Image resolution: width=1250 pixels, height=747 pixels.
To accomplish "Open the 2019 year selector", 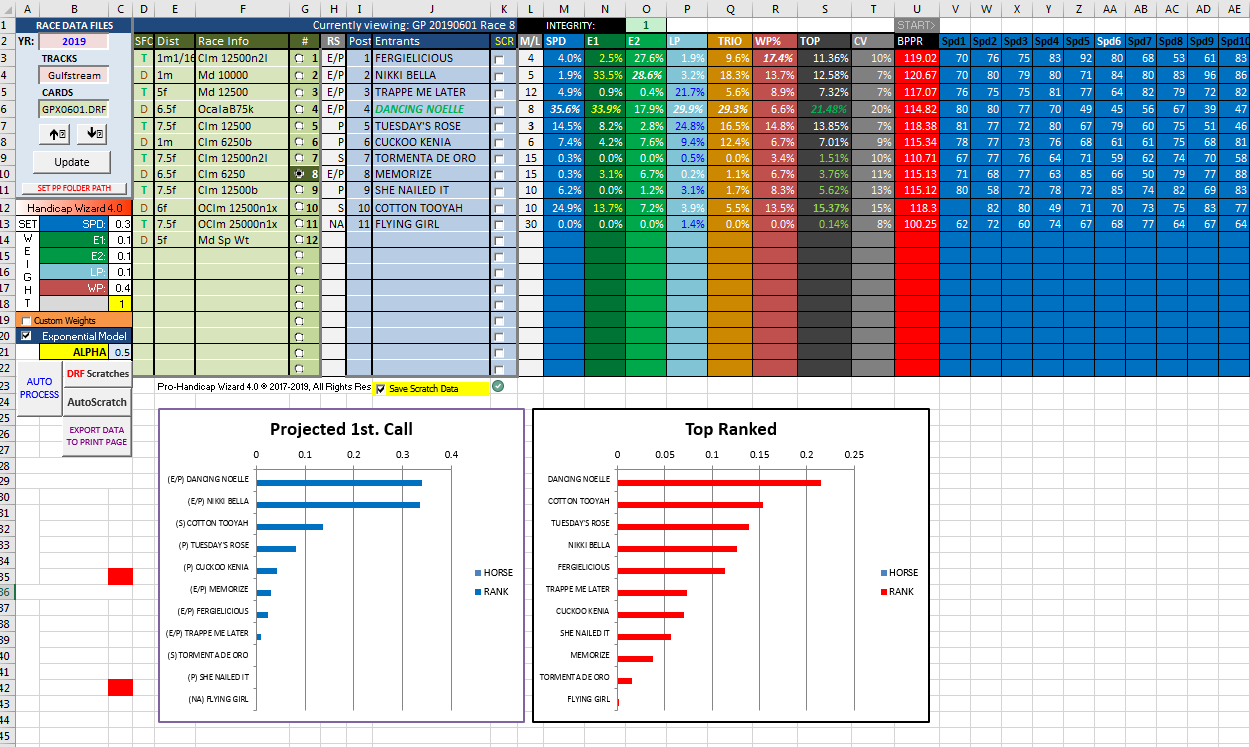I will pos(73,42).
